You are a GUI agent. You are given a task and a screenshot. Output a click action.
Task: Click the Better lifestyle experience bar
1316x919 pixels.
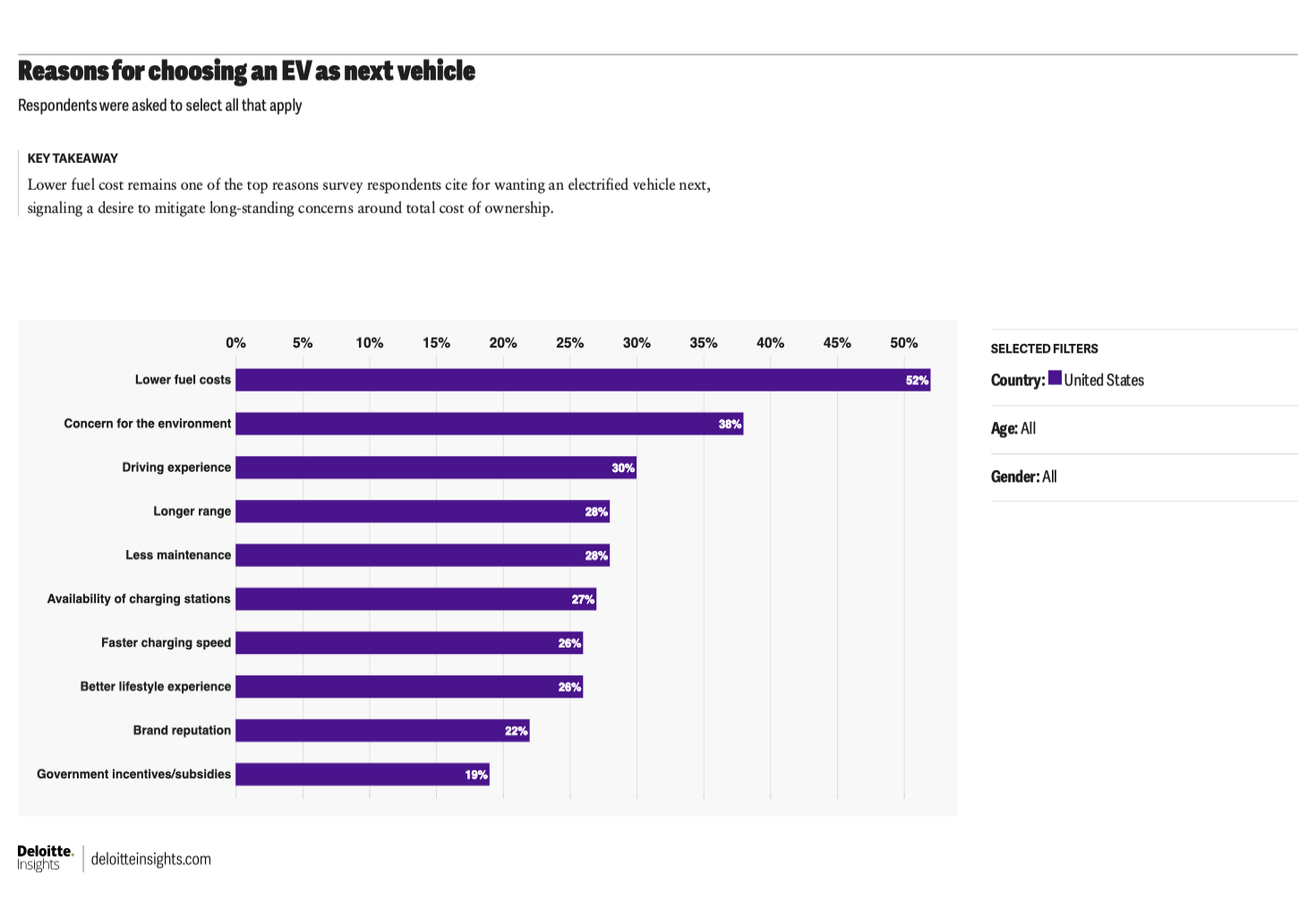click(x=408, y=687)
